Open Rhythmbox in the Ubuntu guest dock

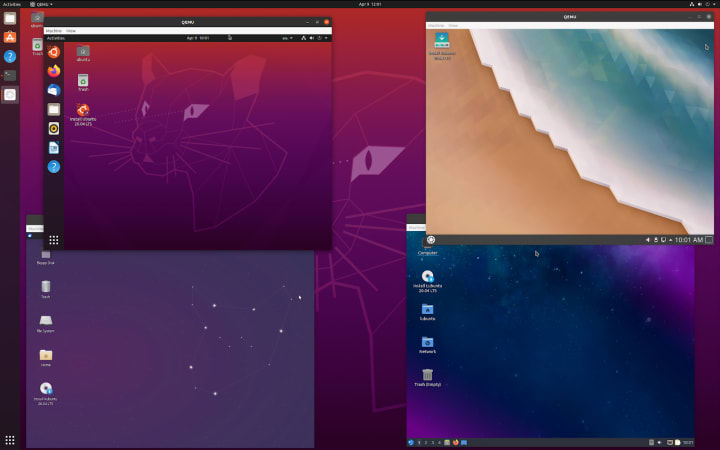point(54,129)
